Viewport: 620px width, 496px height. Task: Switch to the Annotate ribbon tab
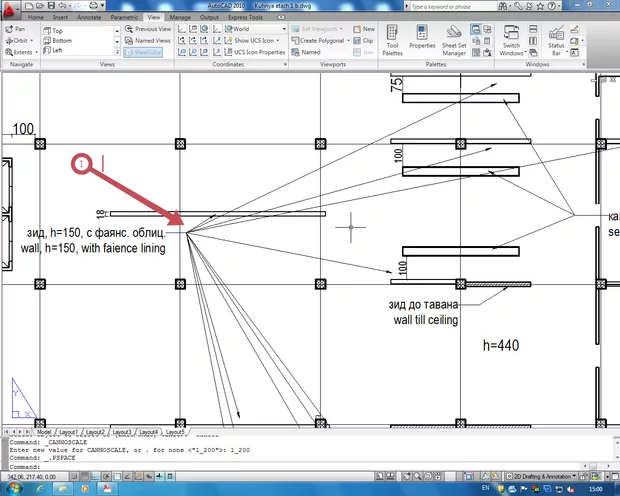[x=89, y=18]
